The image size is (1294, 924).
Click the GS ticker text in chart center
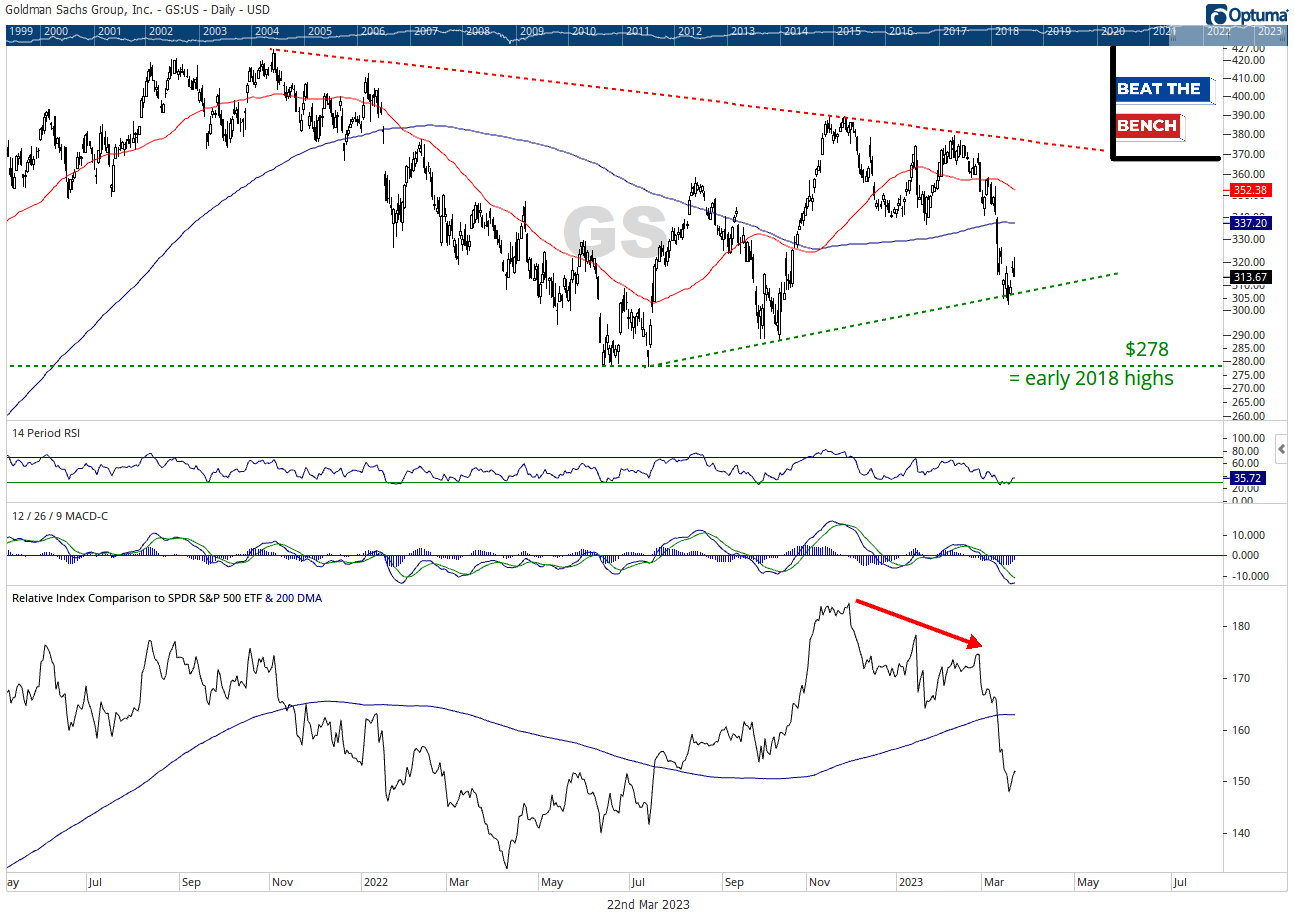point(615,232)
